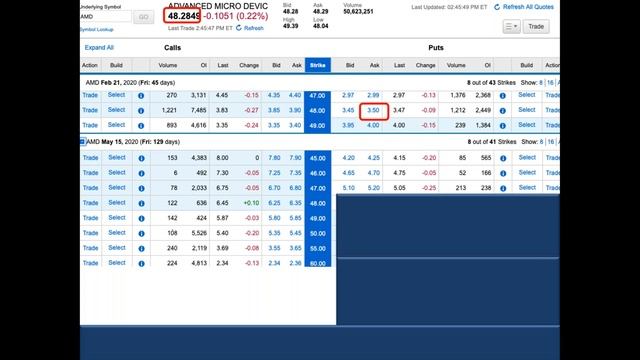The image size is (640, 360).
Task: Show 16 strikes for May 15 expiration
Action: [551, 142]
